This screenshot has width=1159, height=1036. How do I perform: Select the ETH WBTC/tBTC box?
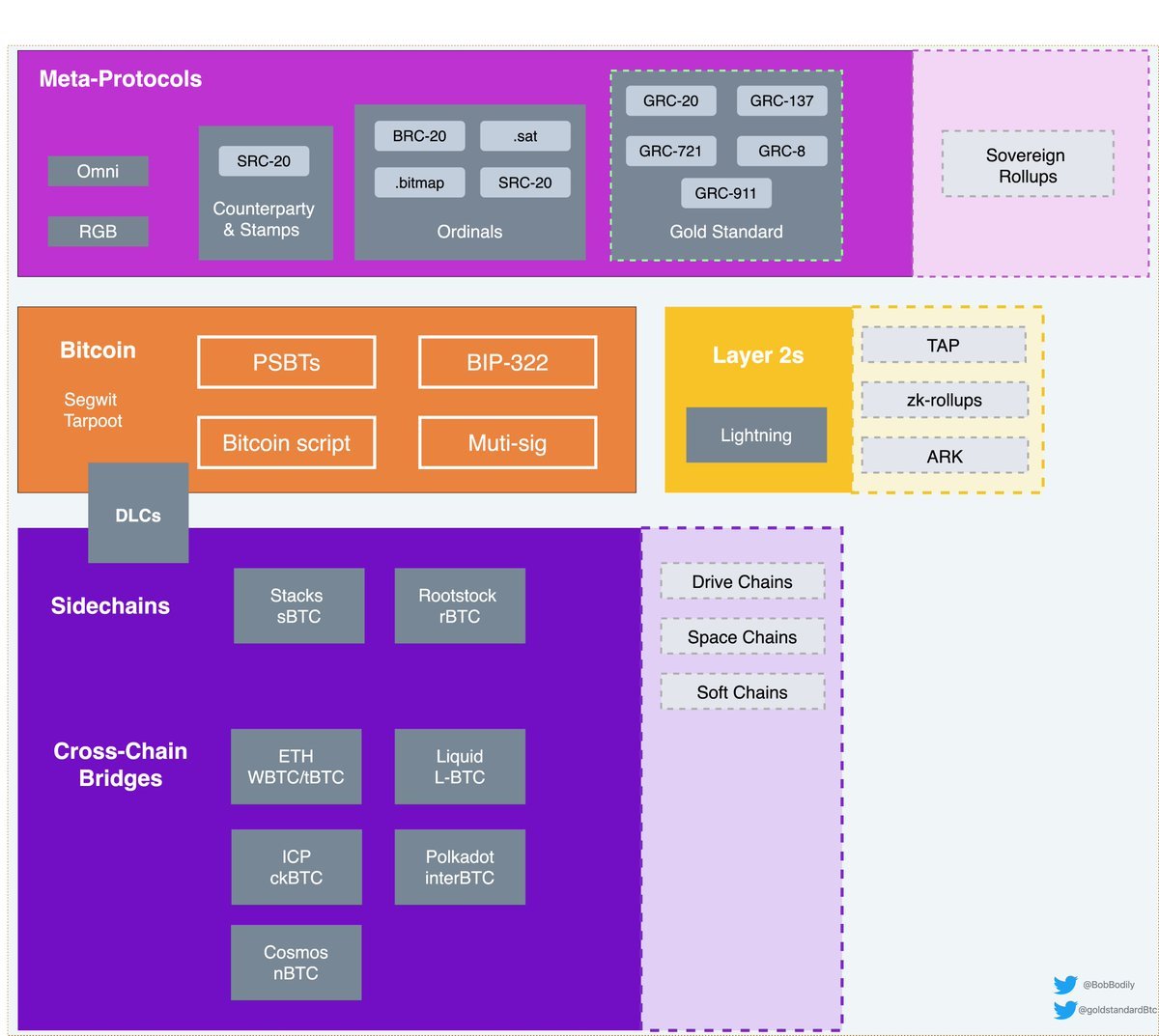pyautogui.click(x=296, y=767)
